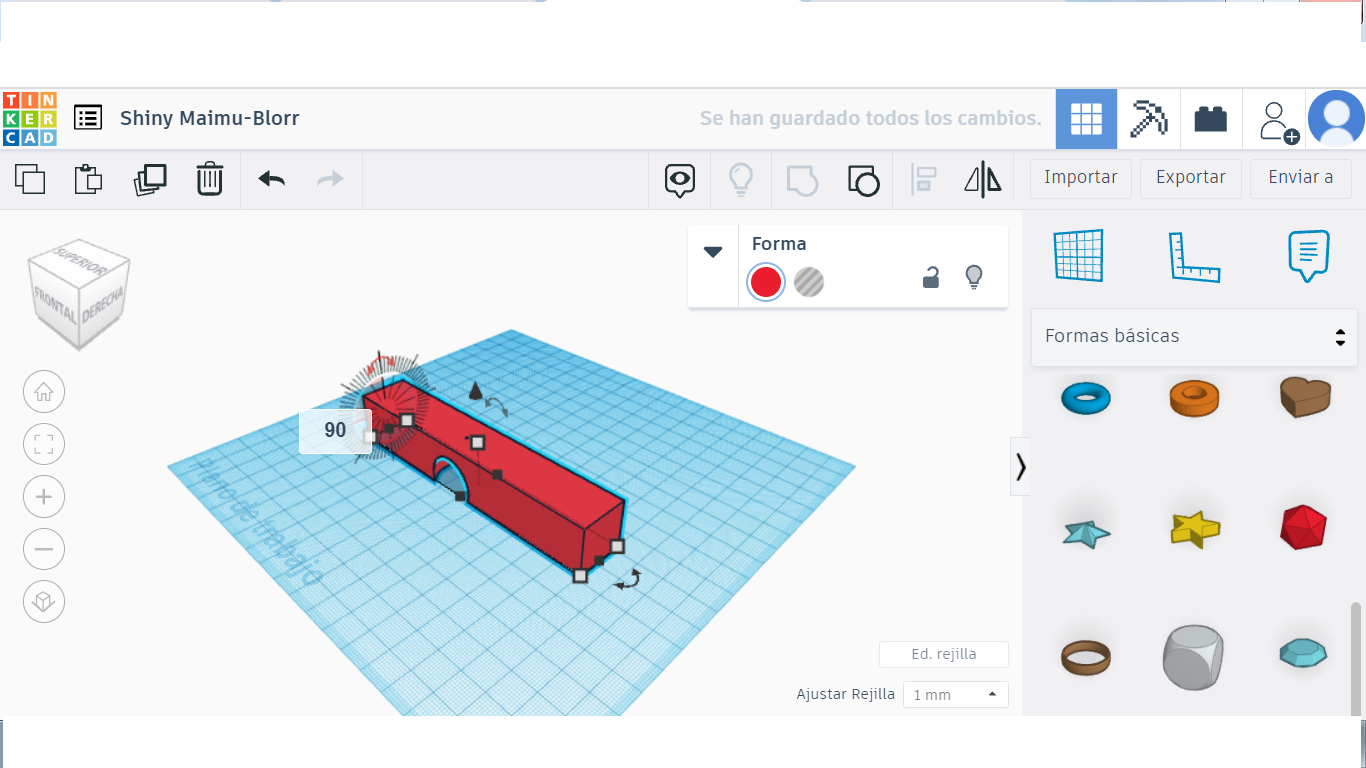
Task: Select the Ruler tool
Action: point(1195,256)
